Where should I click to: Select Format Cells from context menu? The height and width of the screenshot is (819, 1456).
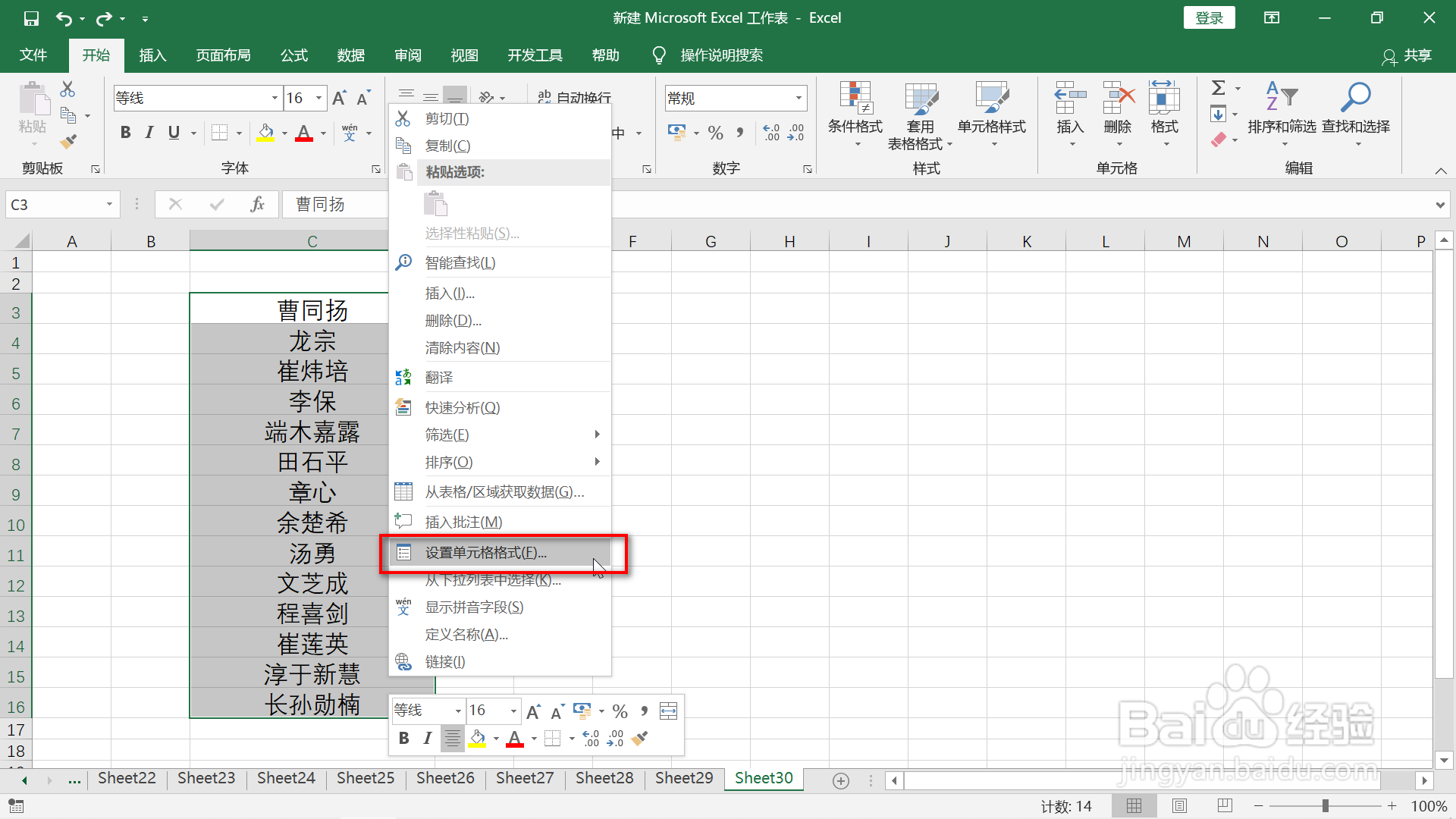point(485,553)
